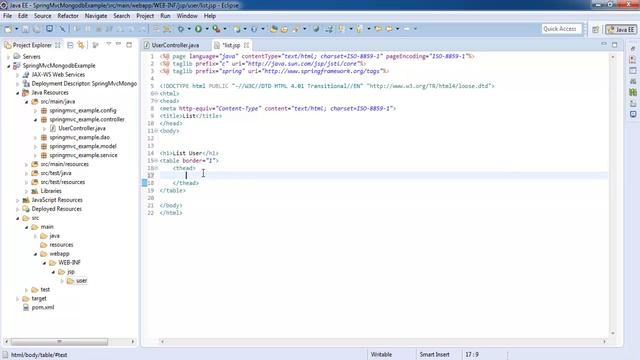Click the Save toolbar icon
The width and height of the screenshot is (640, 360).
25,29
